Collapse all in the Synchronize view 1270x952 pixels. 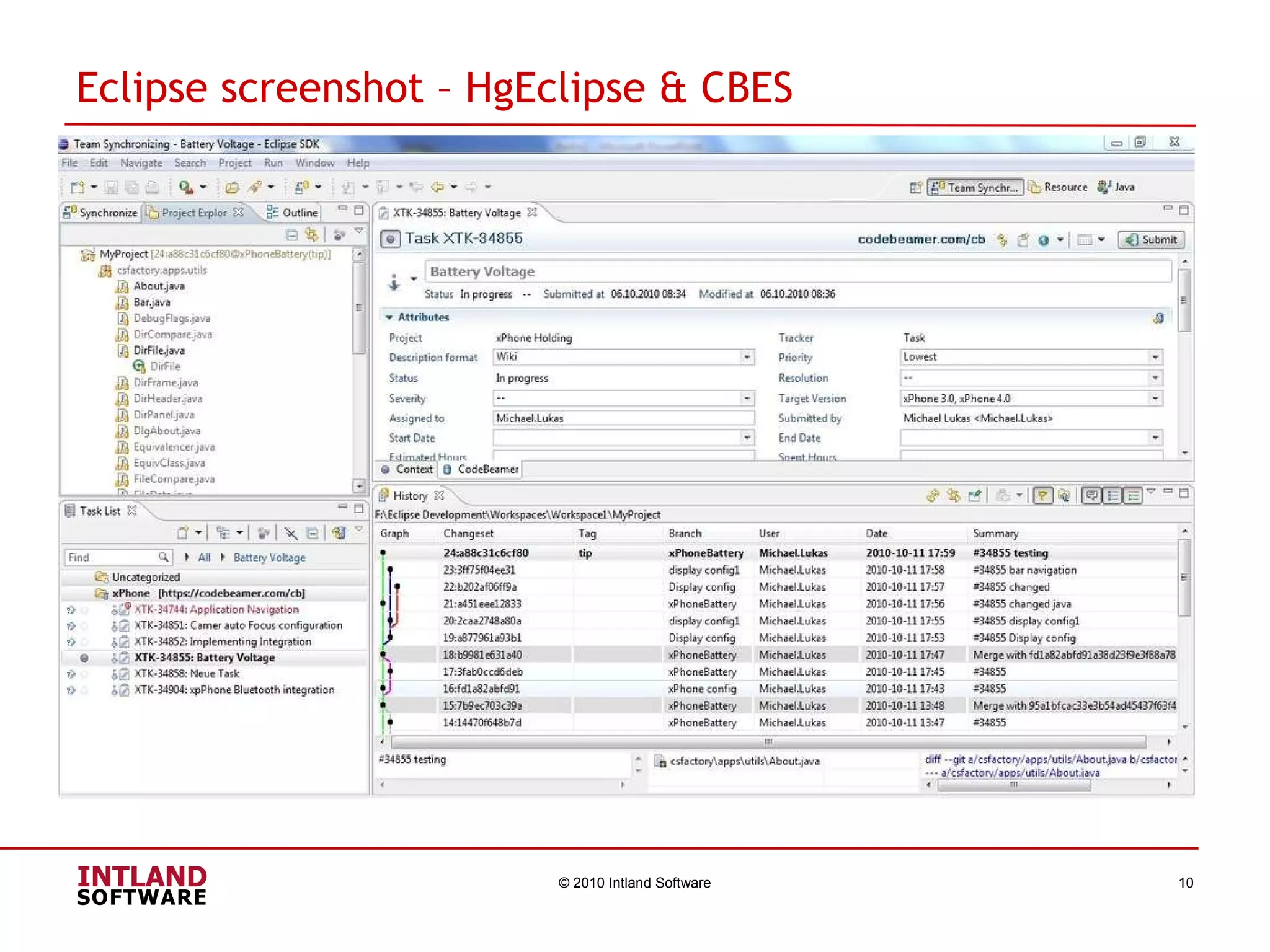point(292,235)
